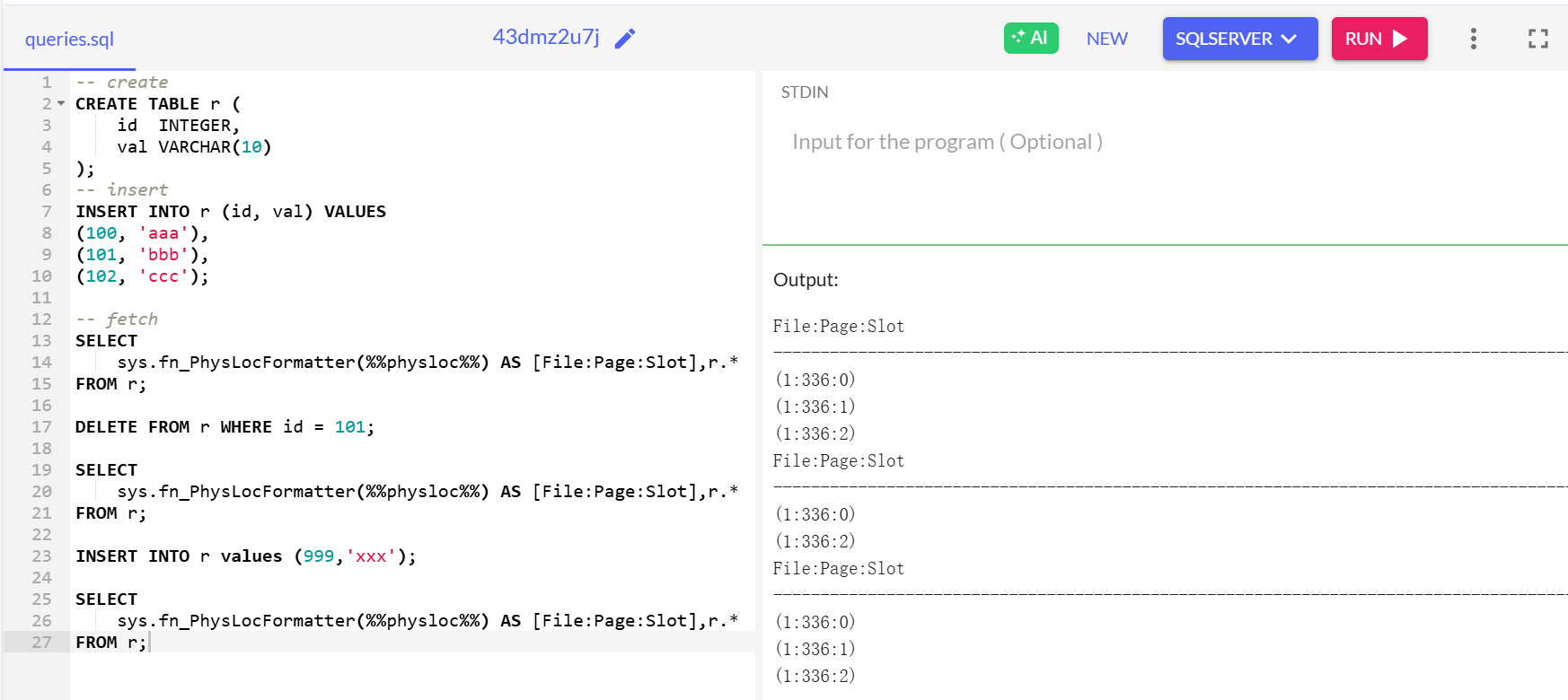Click line number 17 in the gutter

tap(42, 427)
